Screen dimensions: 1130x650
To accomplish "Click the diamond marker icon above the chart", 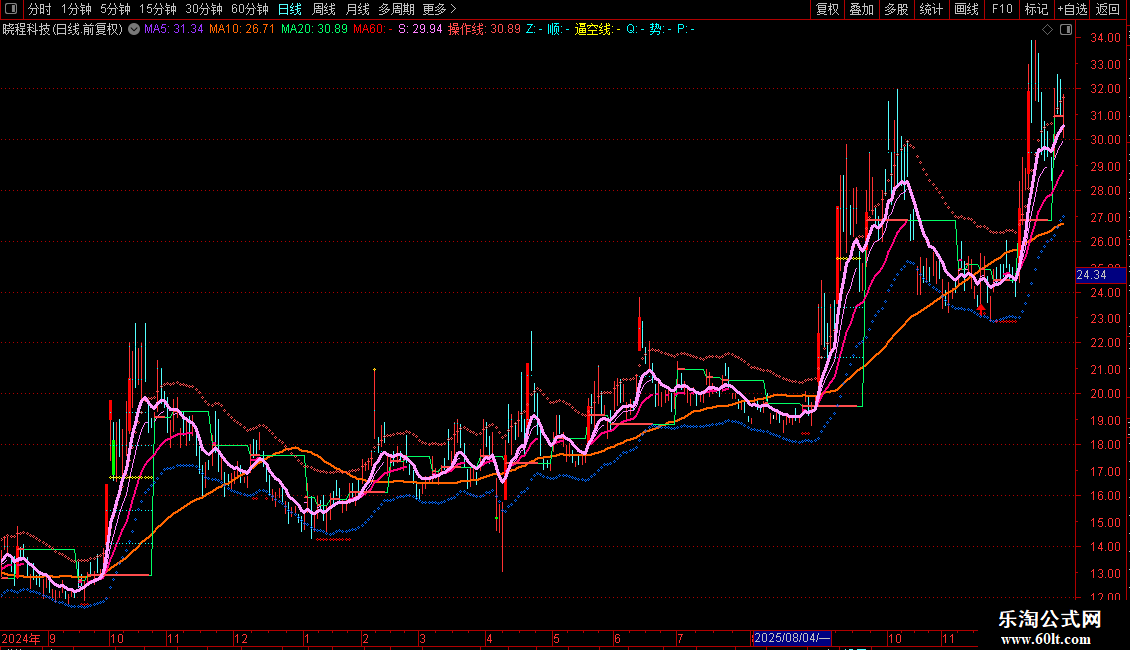I will 1047,30.
